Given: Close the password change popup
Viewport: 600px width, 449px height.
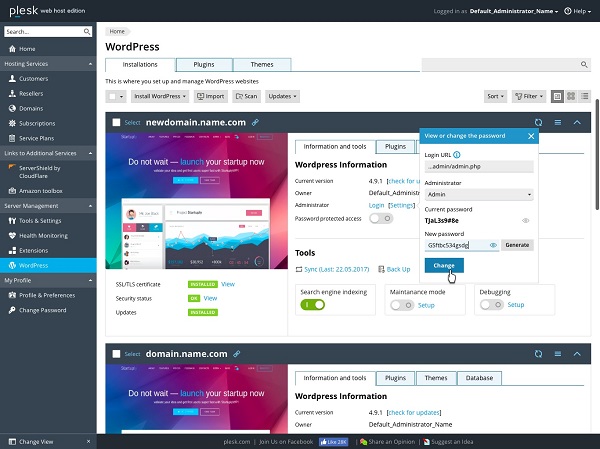Looking at the screenshot, I should coord(532,134).
